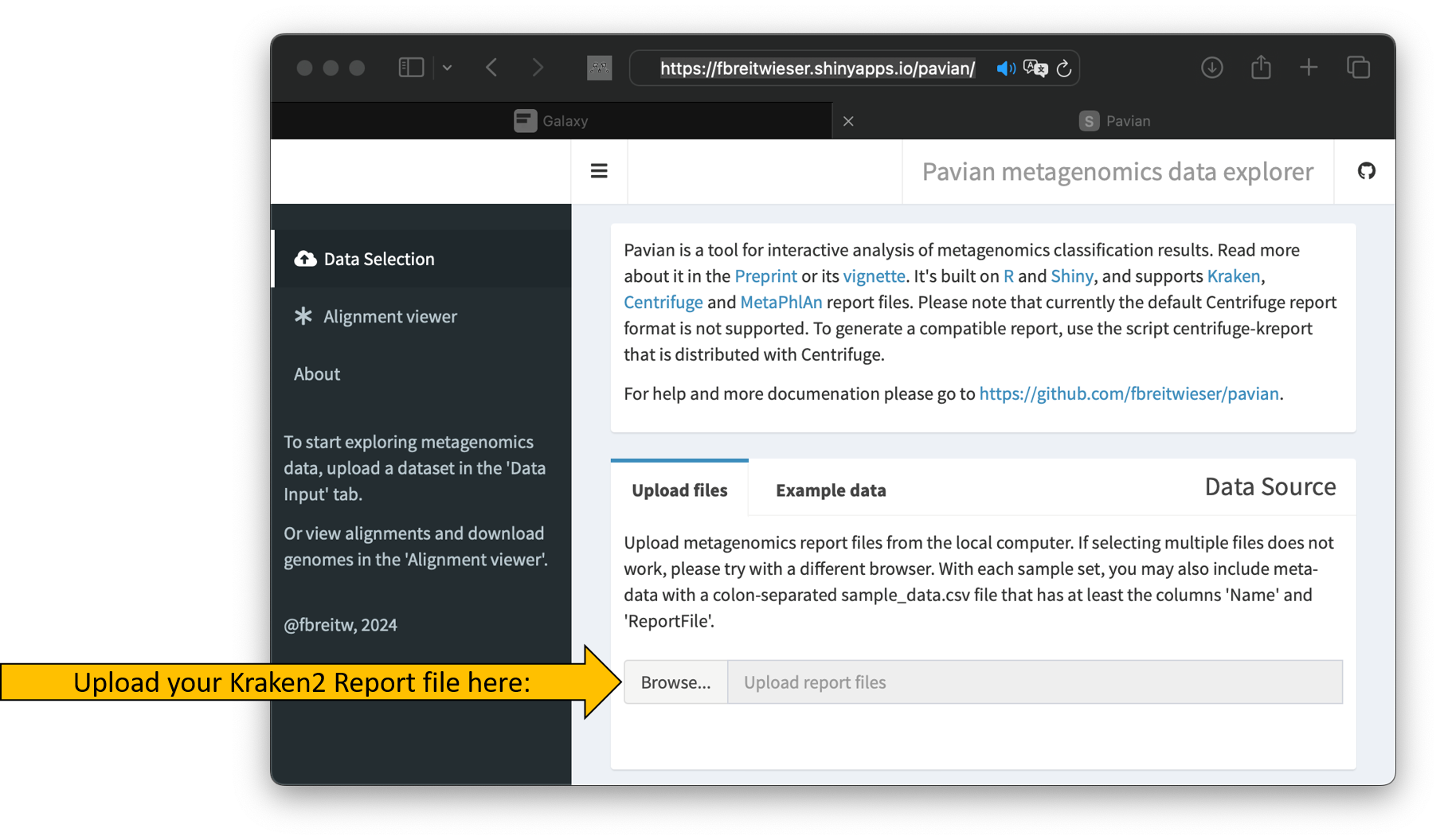1440x840 pixels.
Task: Open the GitHub icon link
Action: [x=1367, y=171]
